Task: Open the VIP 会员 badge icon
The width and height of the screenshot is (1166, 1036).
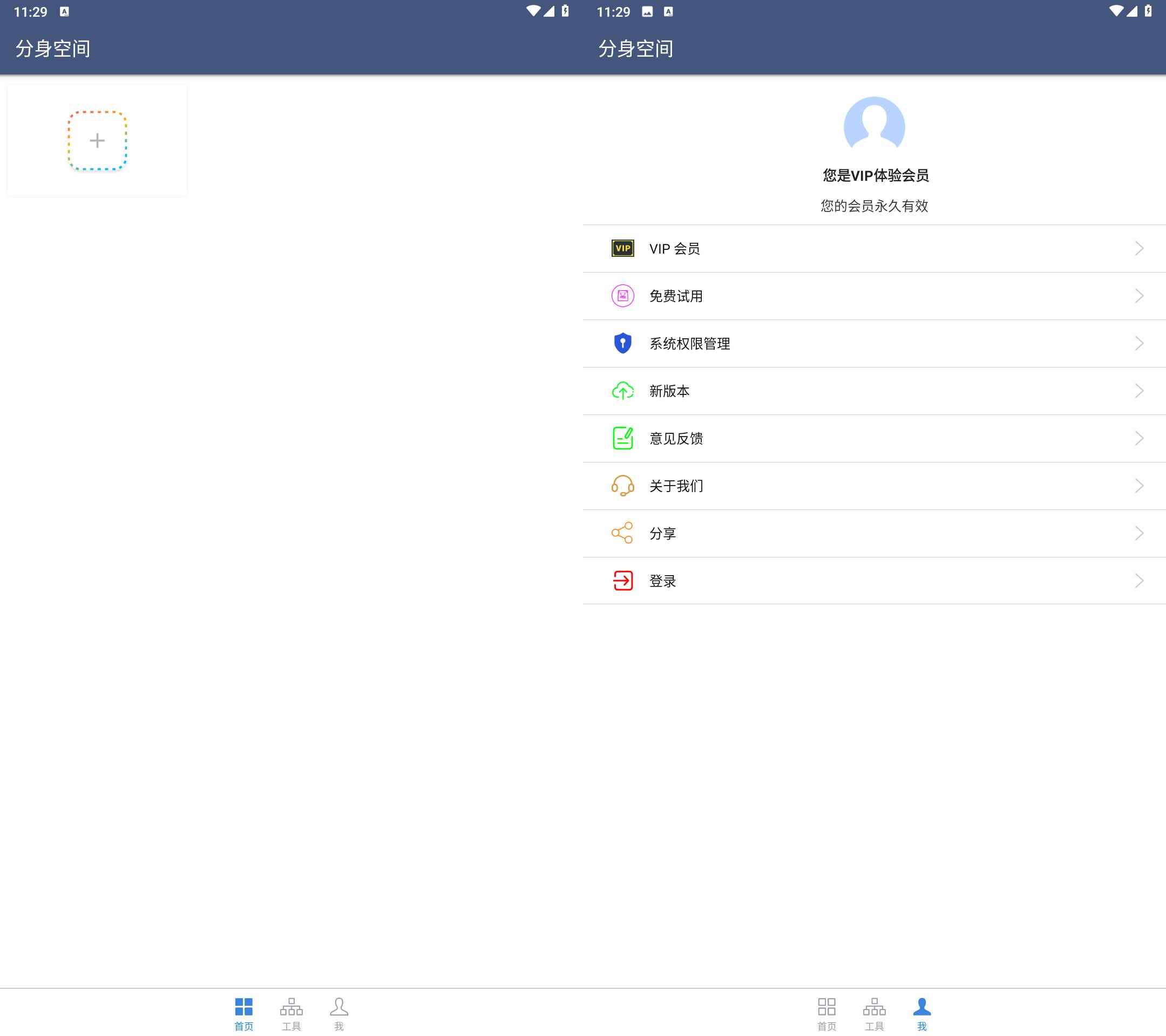Action: point(622,248)
